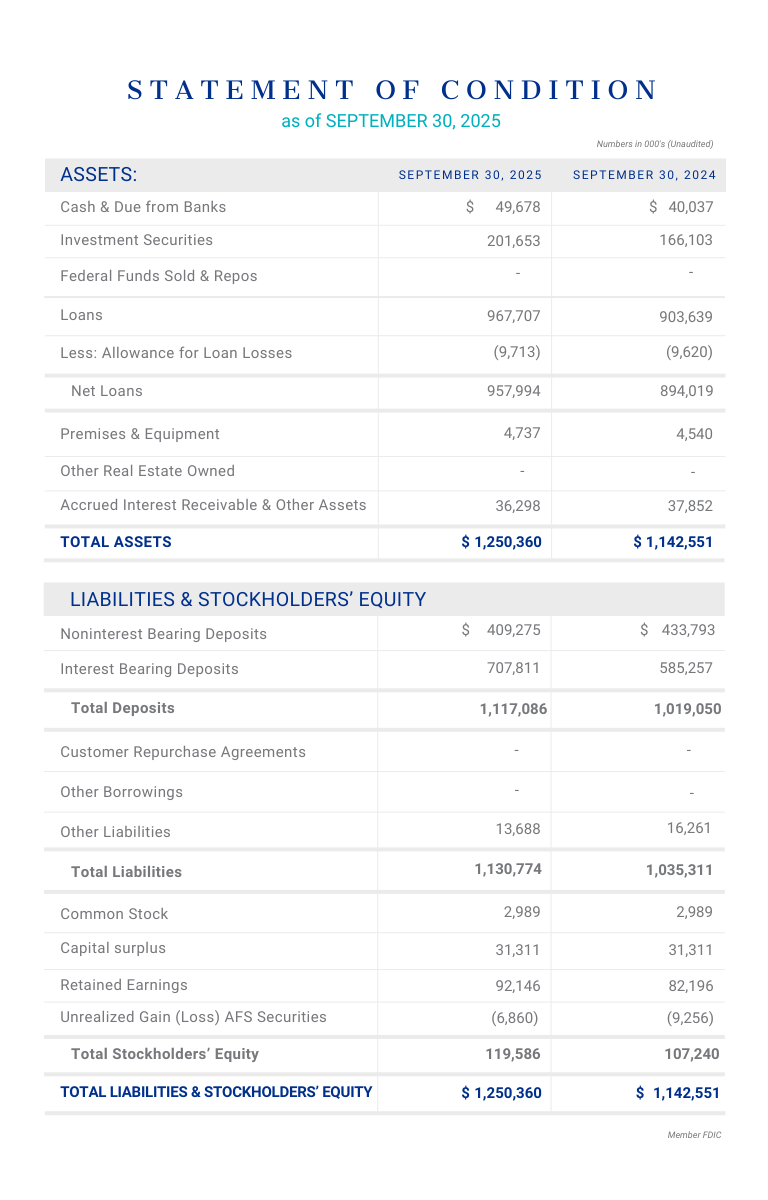Click the September 30, 2024 assets column header

644,175
